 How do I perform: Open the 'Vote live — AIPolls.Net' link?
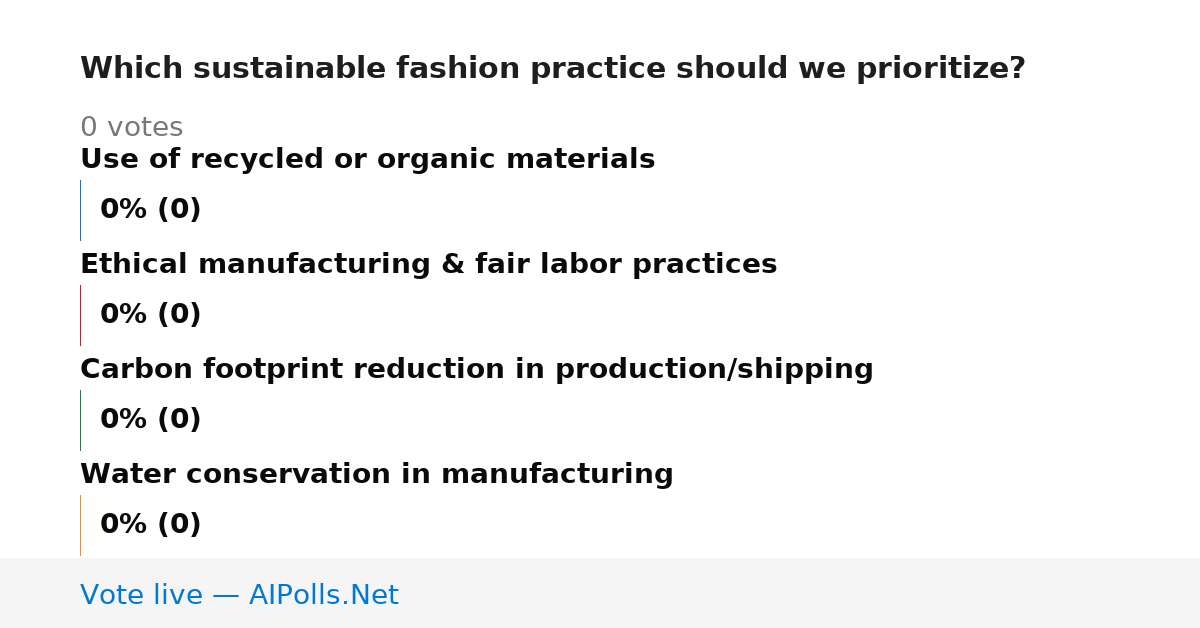239,595
